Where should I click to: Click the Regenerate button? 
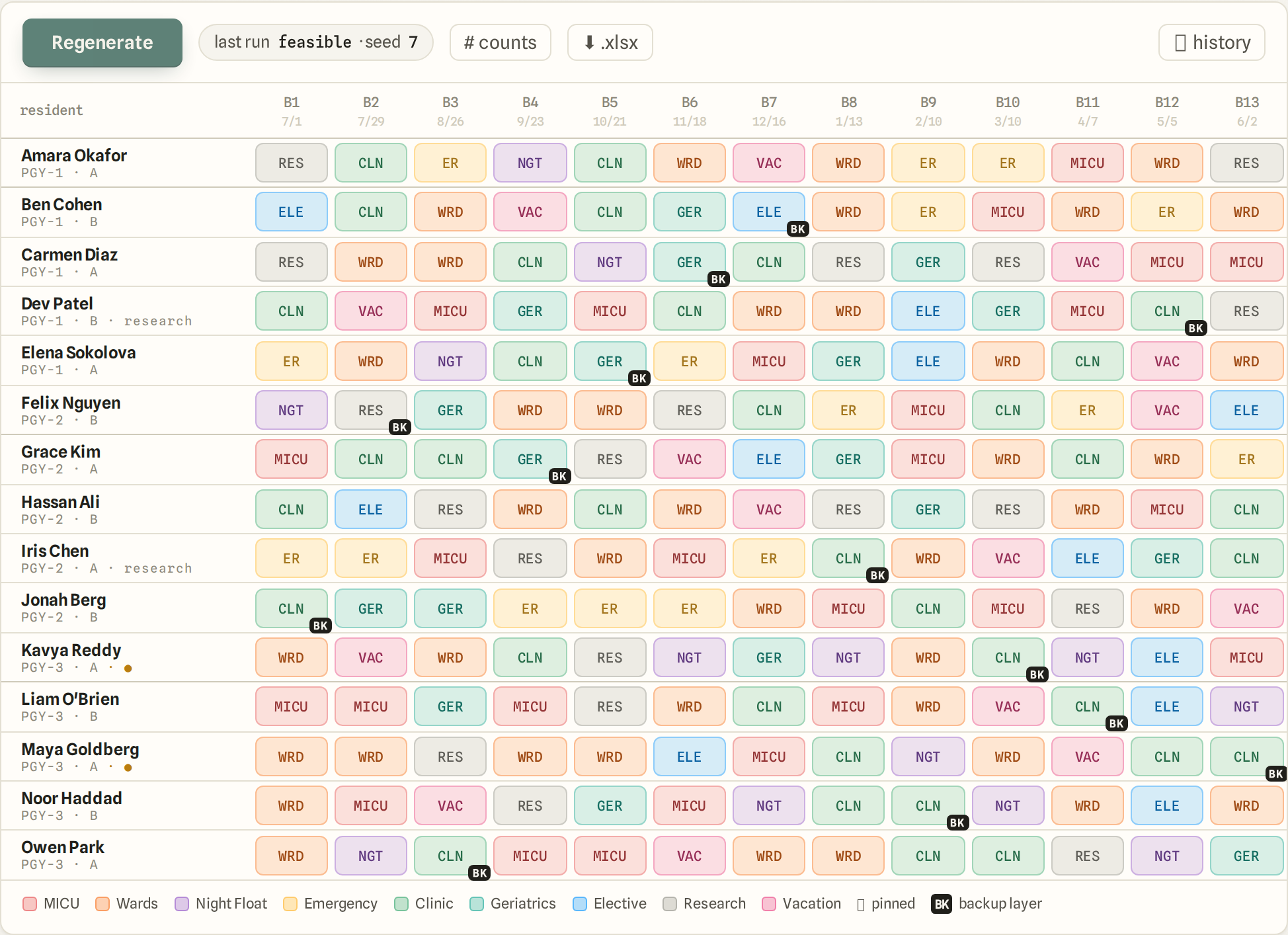(x=102, y=43)
